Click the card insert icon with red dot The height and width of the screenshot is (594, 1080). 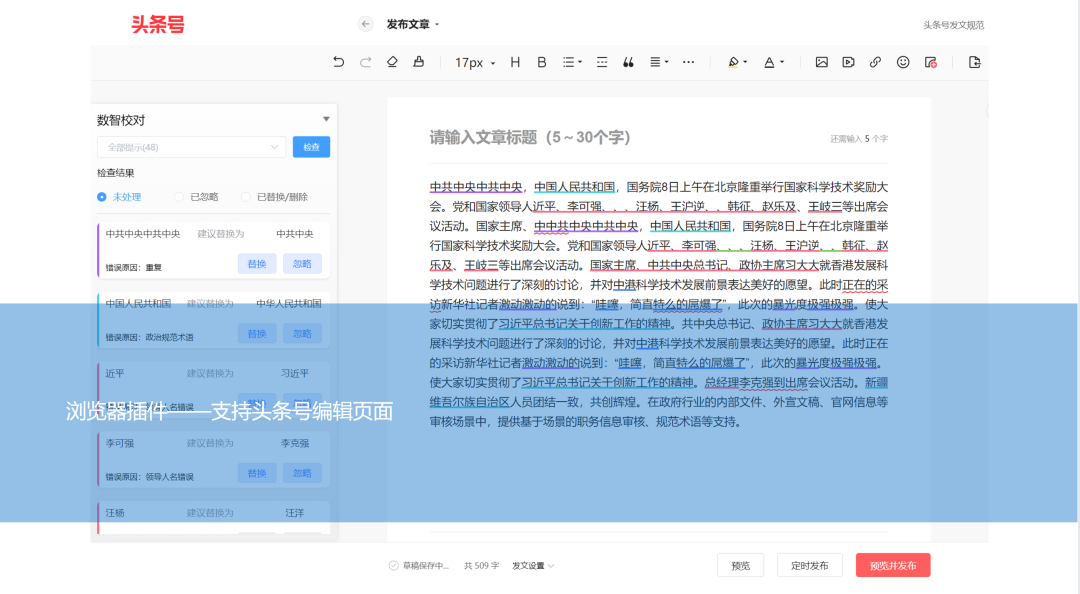(931, 62)
